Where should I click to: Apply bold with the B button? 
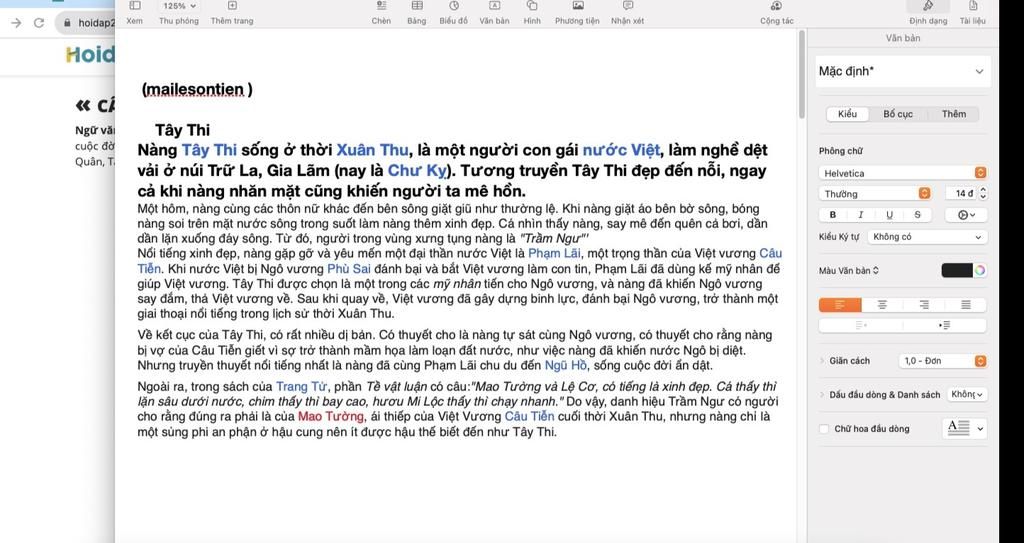833,214
